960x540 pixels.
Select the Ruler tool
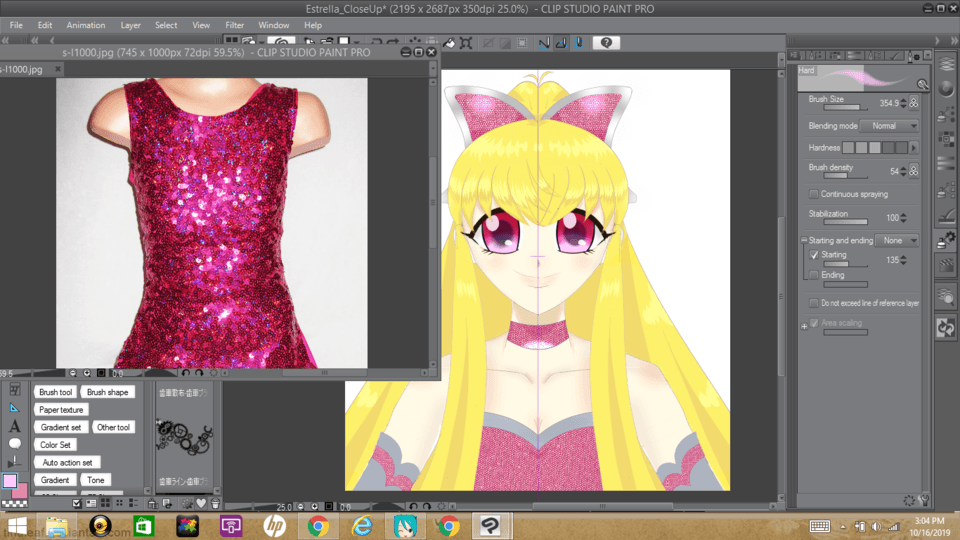[14, 408]
